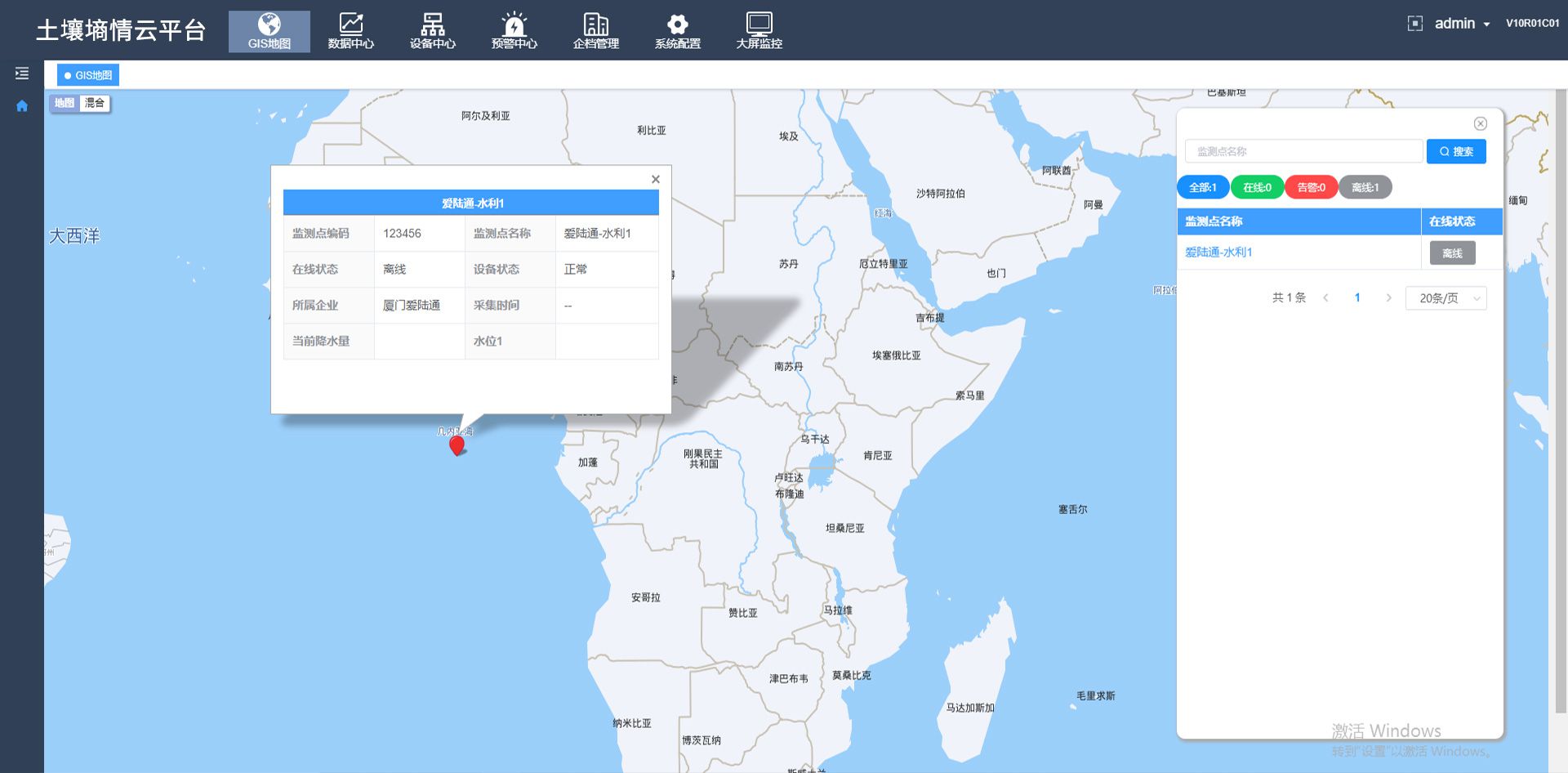
Task: Click the home icon in left sidebar
Action: [x=22, y=106]
